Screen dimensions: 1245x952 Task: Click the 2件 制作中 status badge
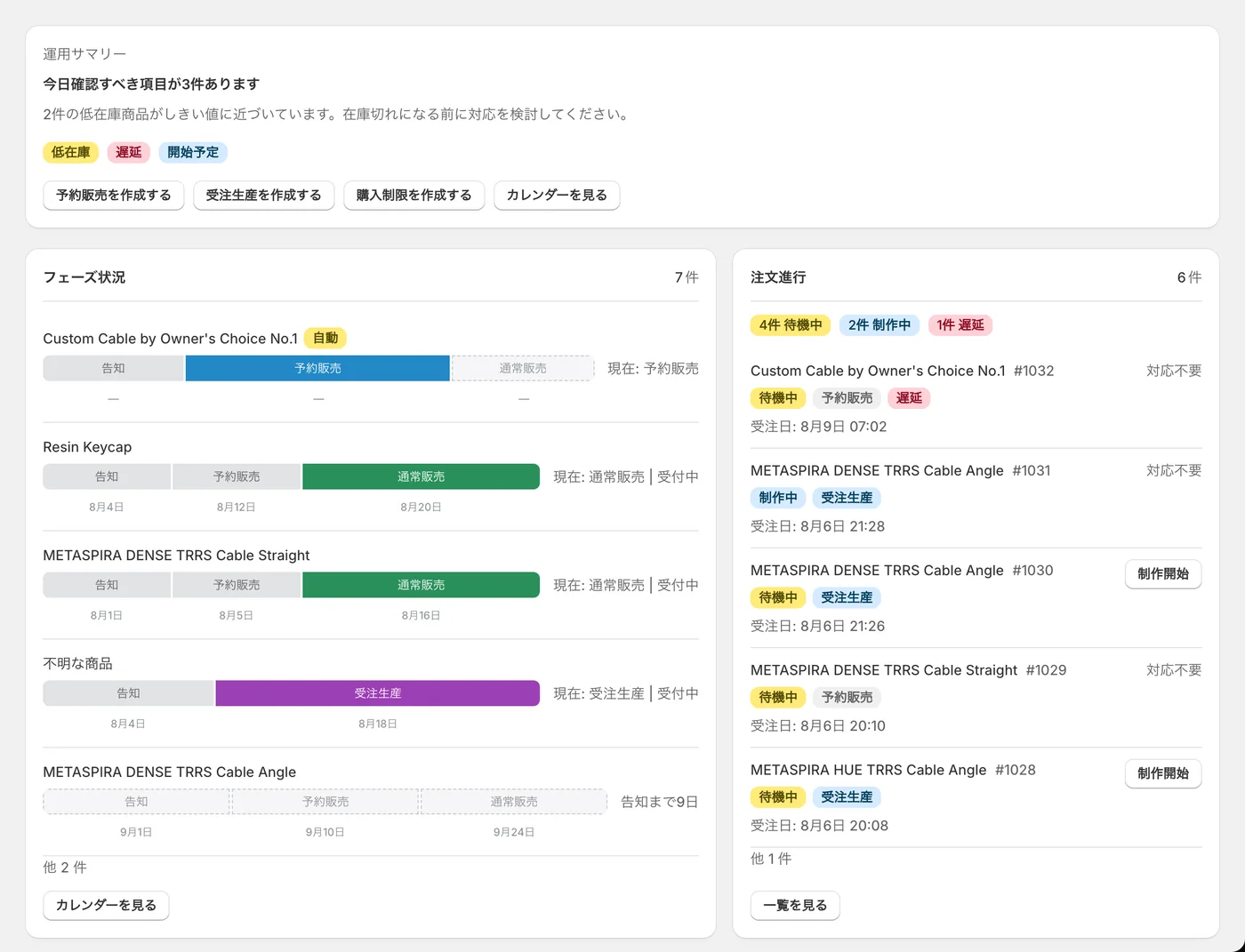click(880, 325)
